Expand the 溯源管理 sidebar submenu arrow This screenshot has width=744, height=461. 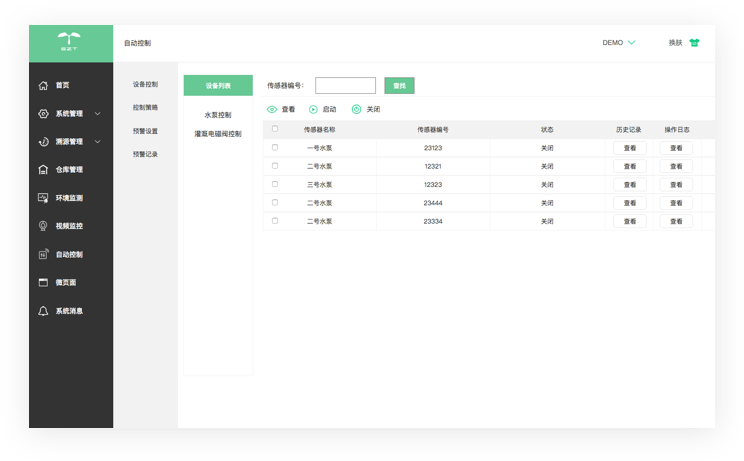(x=98, y=142)
